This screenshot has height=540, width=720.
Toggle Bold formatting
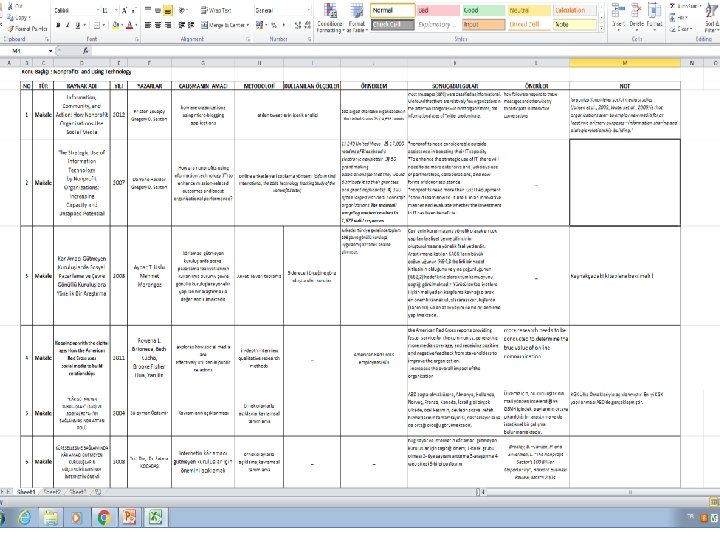coord(58,25)
